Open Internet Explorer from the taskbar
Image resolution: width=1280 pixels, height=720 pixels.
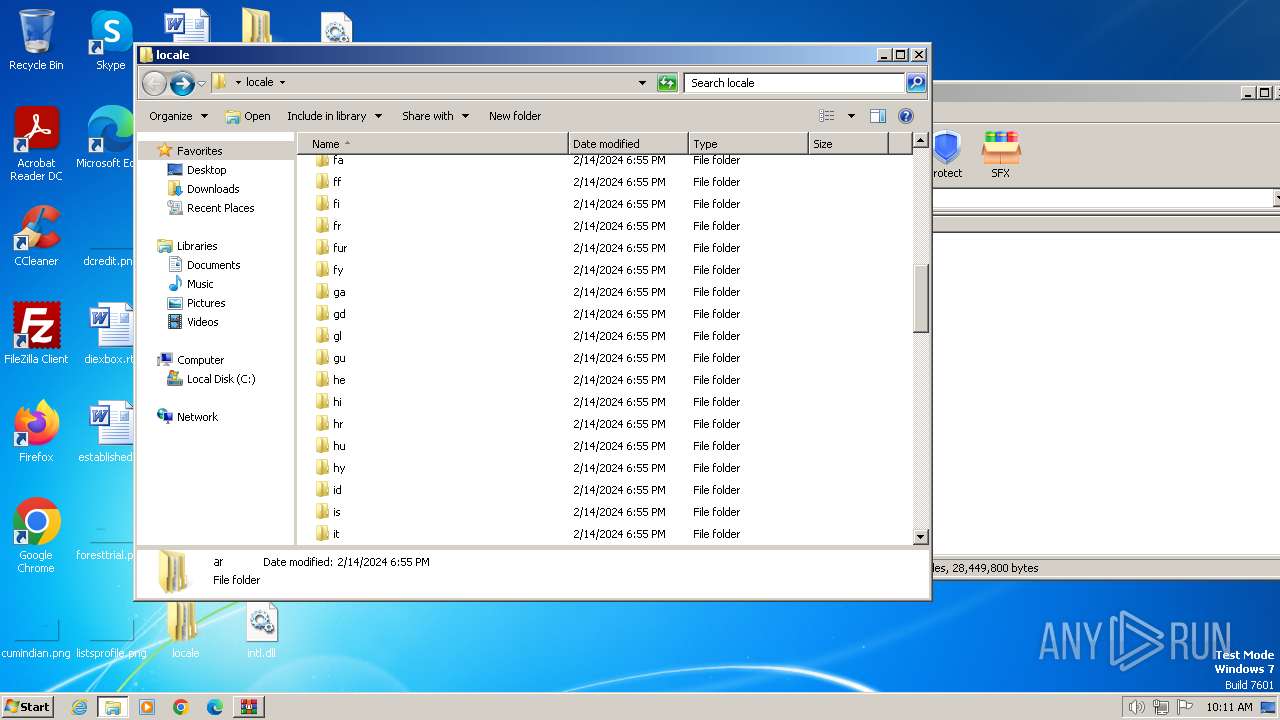tap(80, 707)
